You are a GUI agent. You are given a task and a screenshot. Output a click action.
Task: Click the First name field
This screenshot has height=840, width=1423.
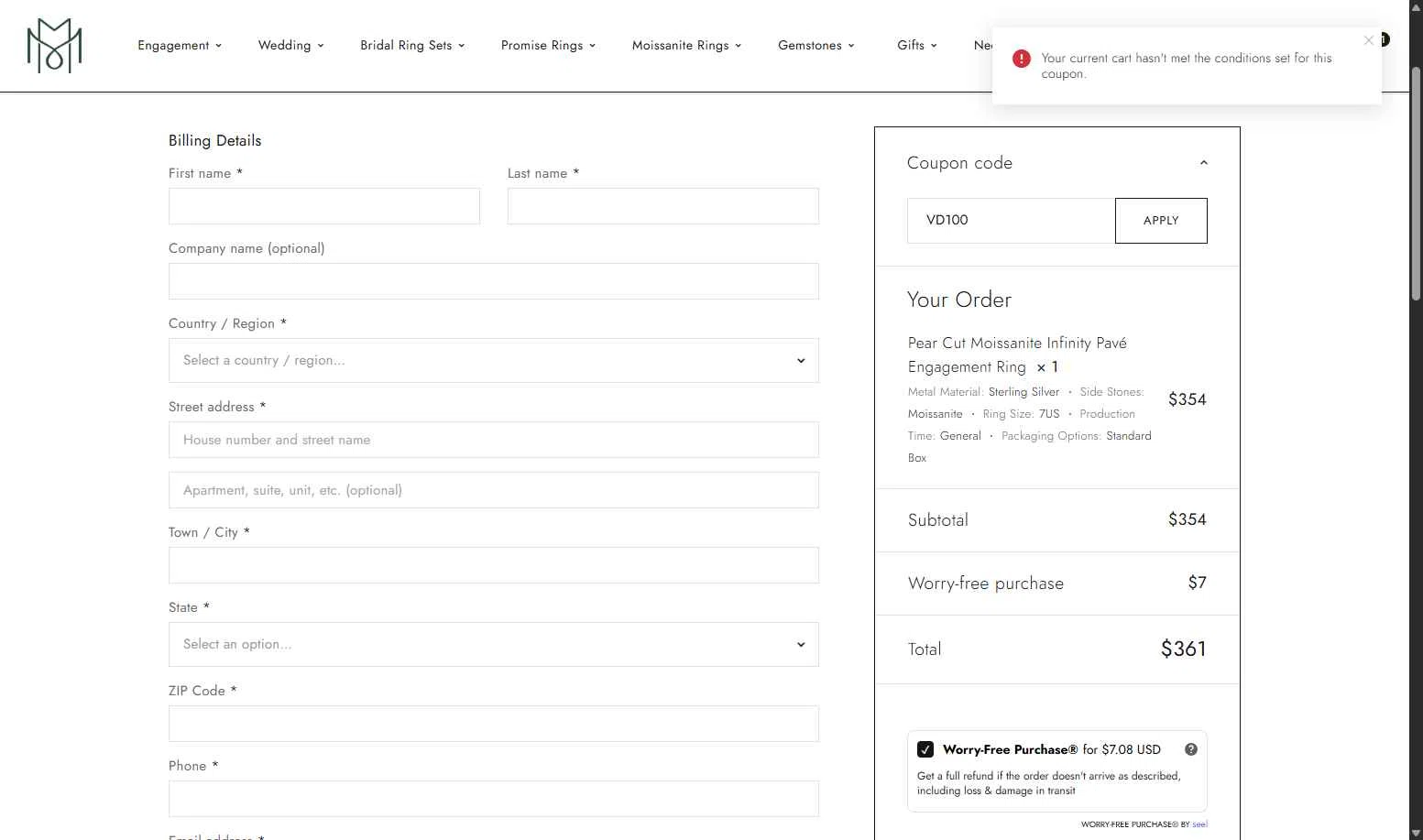tap(324, 206)
